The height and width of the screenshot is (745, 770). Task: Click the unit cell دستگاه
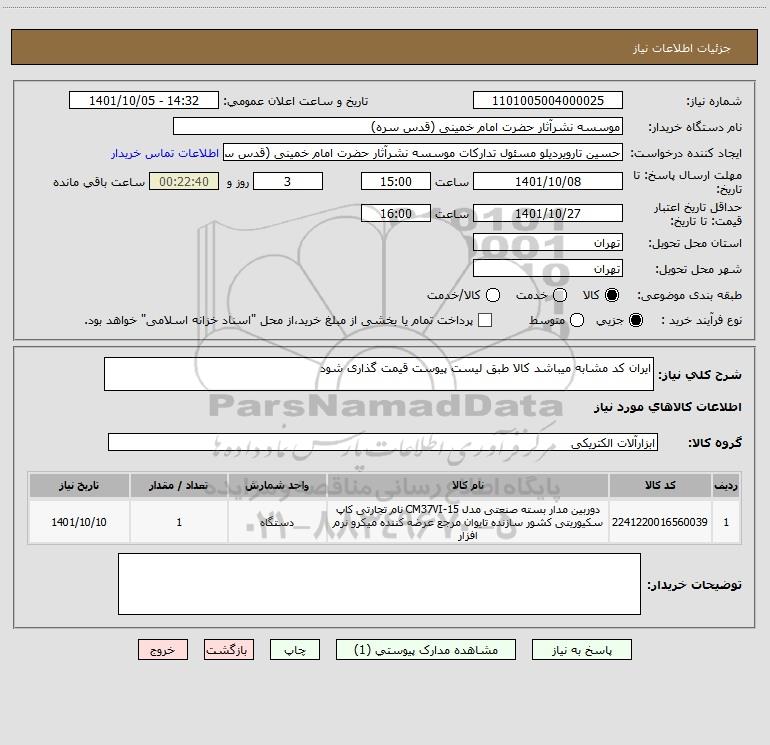coord(277,522)
